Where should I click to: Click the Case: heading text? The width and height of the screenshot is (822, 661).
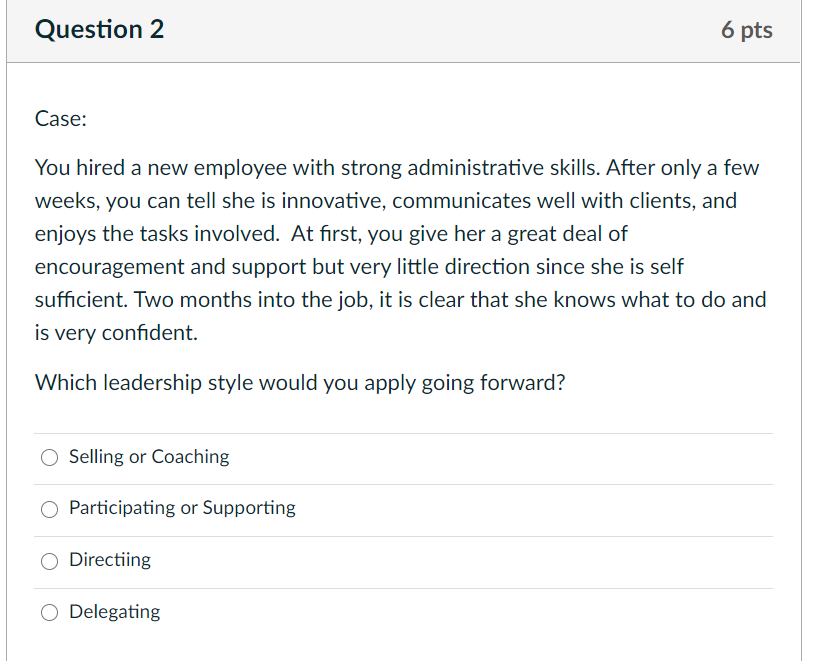point(60,118)
